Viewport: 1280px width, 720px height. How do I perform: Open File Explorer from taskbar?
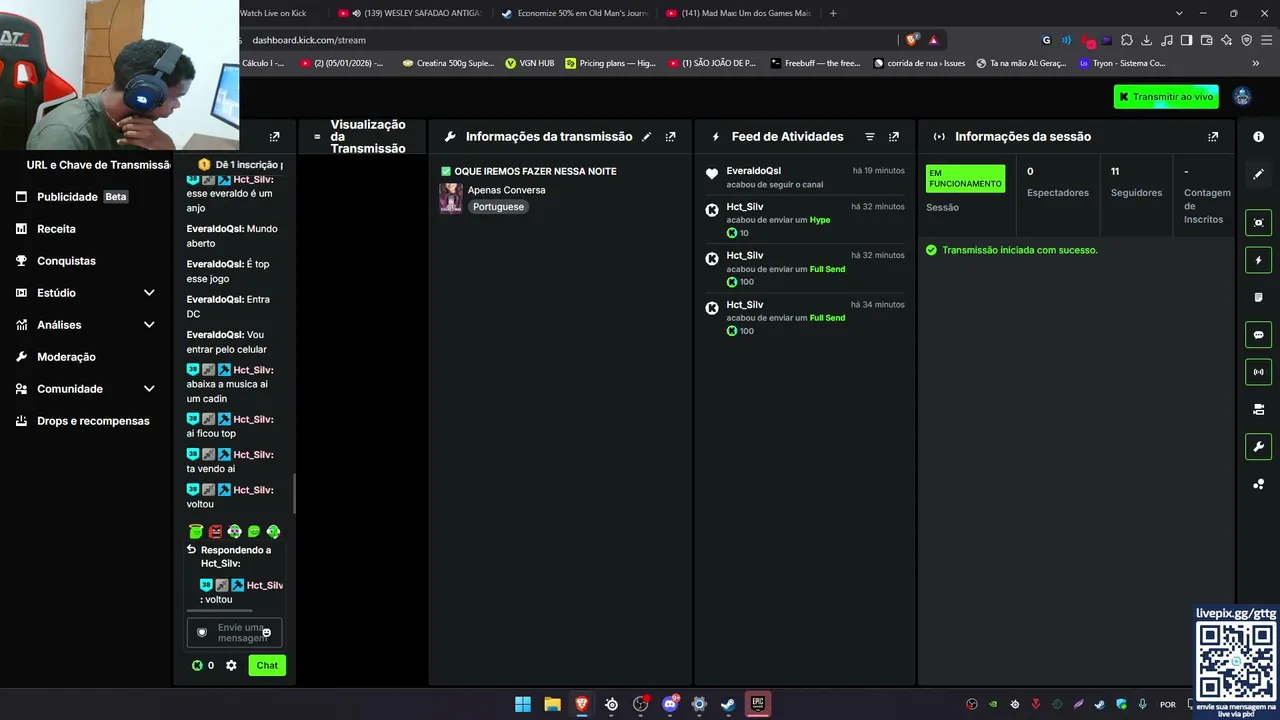[x=552, y=704]
